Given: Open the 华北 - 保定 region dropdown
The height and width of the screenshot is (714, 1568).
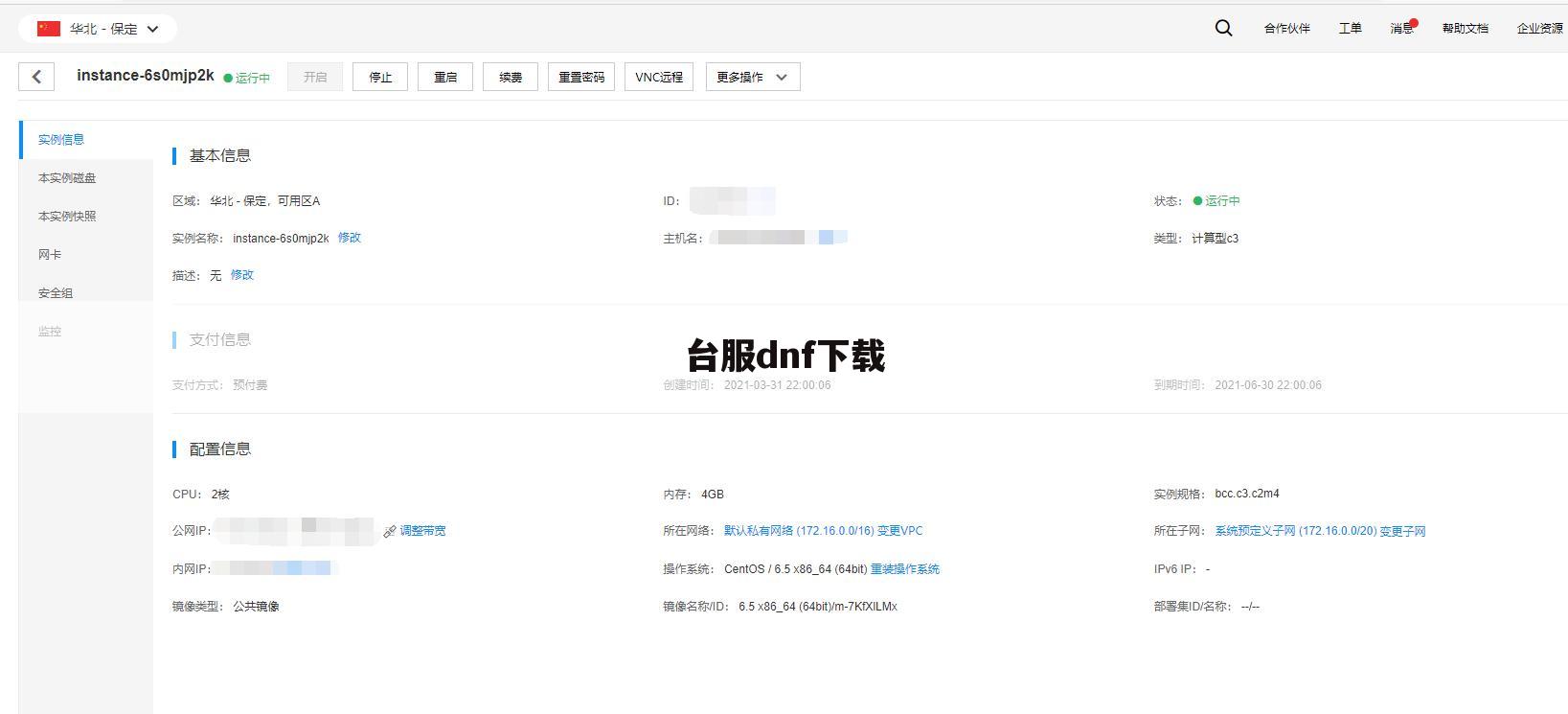Looking at the screenshot, I should (x=98, y=29).
